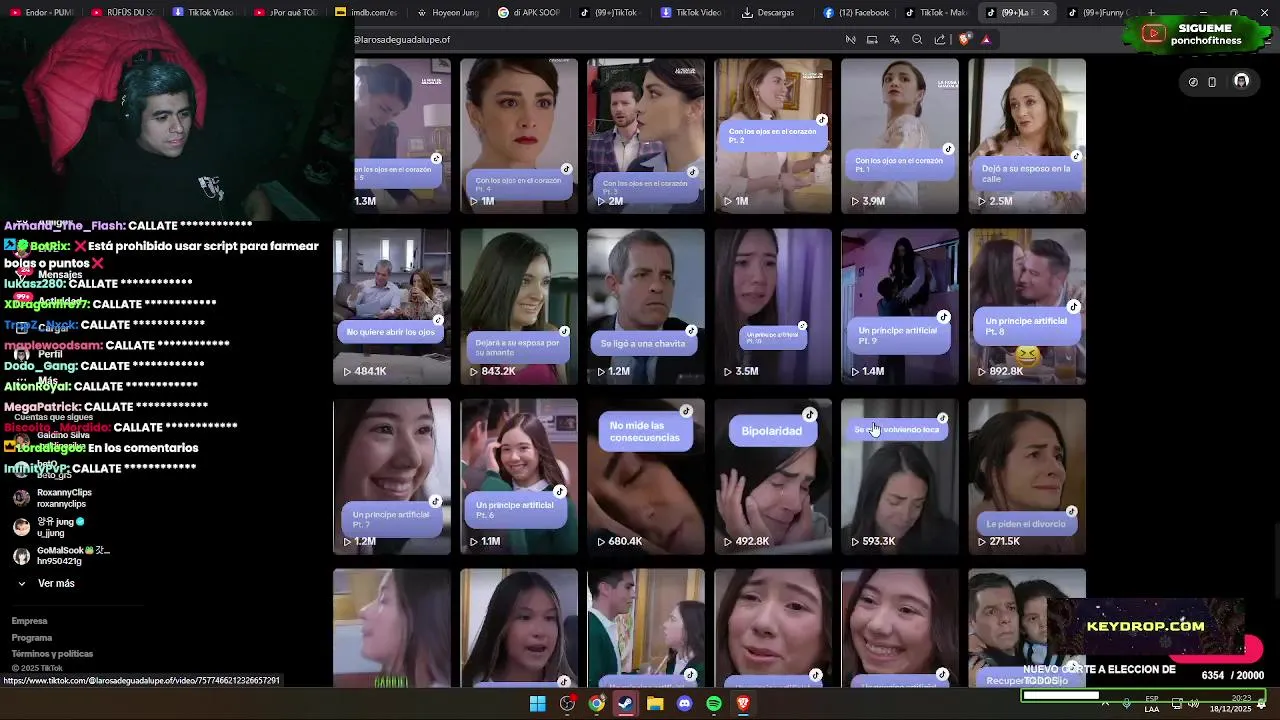Click the translate page icon in address bar
The width and height of the screenshot is (1280, 720).
tap(894, 40)
